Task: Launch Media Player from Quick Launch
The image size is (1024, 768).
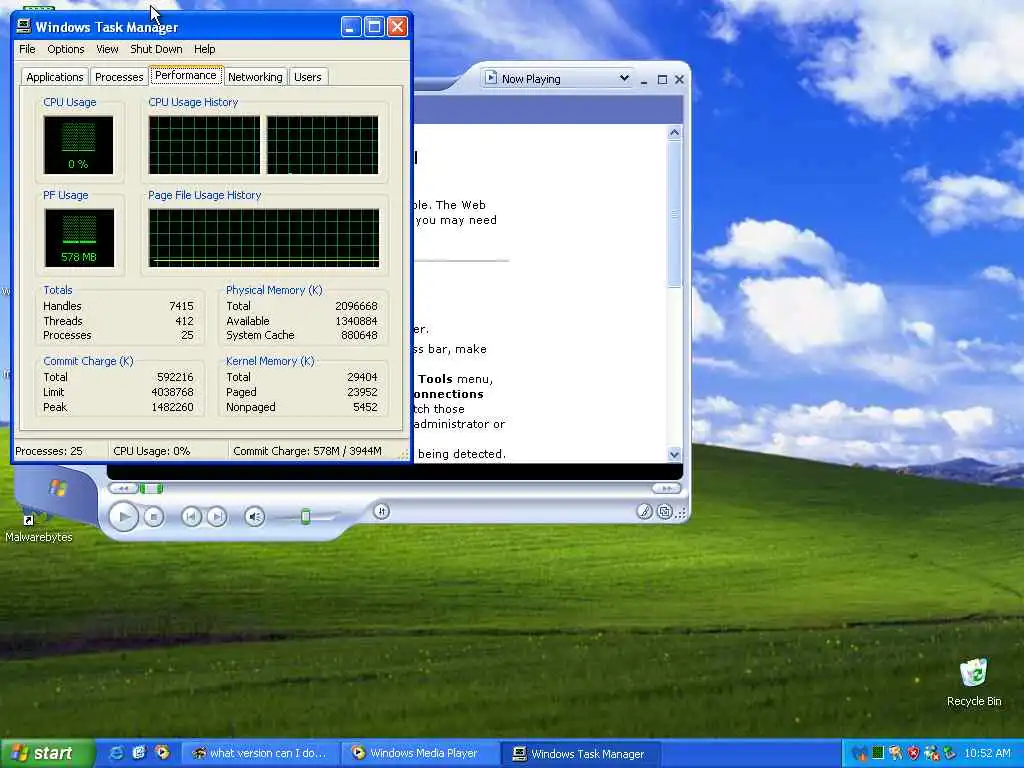Action: tap(162, 753)
